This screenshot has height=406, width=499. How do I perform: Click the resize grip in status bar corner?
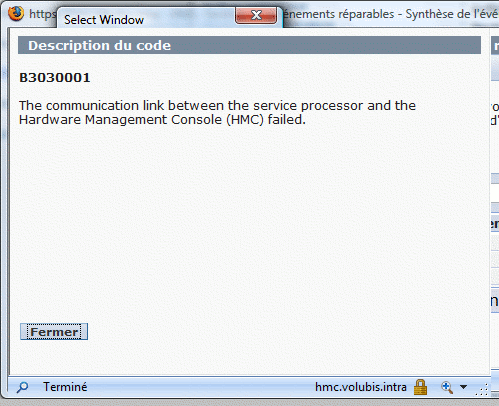click(482, 389)
